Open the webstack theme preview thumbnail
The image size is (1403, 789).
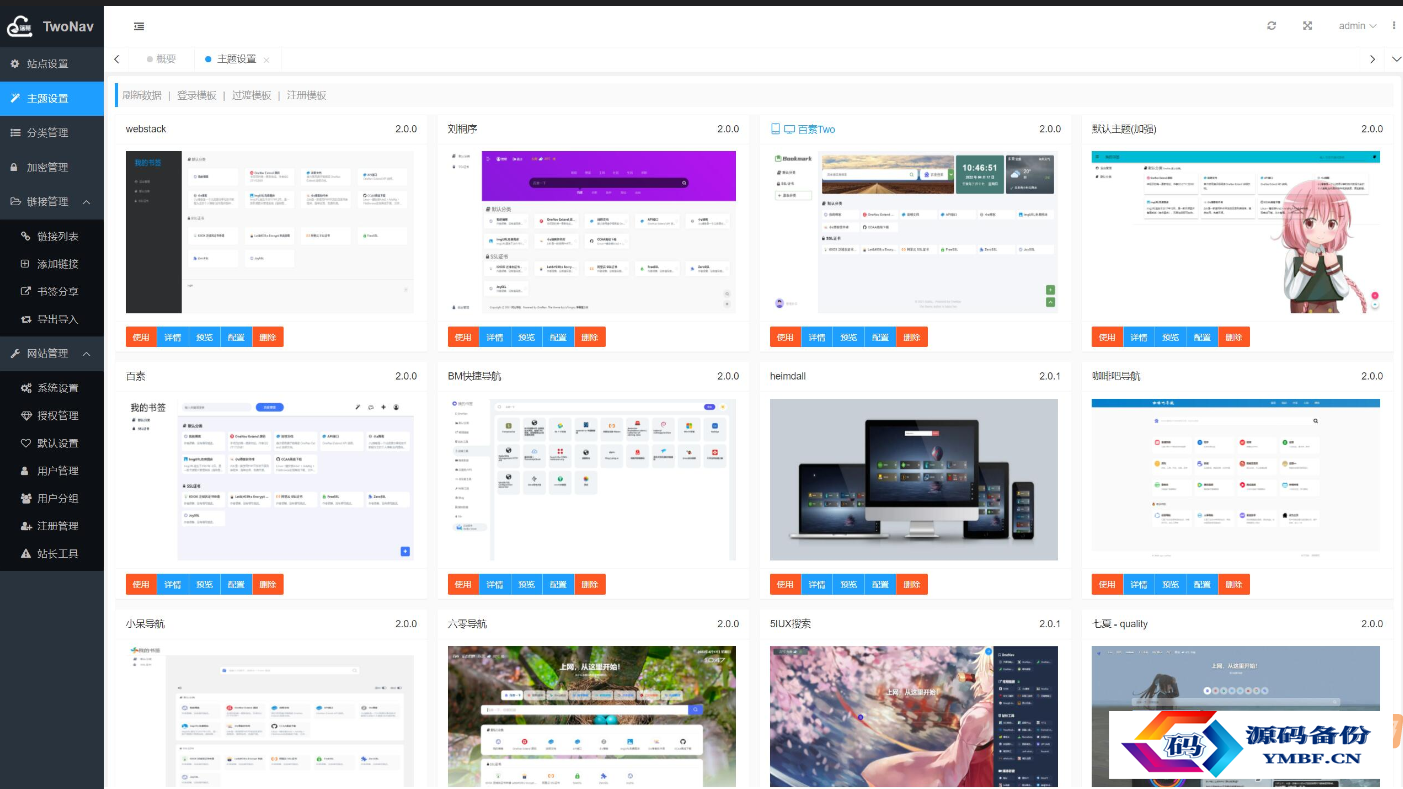coord(270,232)
